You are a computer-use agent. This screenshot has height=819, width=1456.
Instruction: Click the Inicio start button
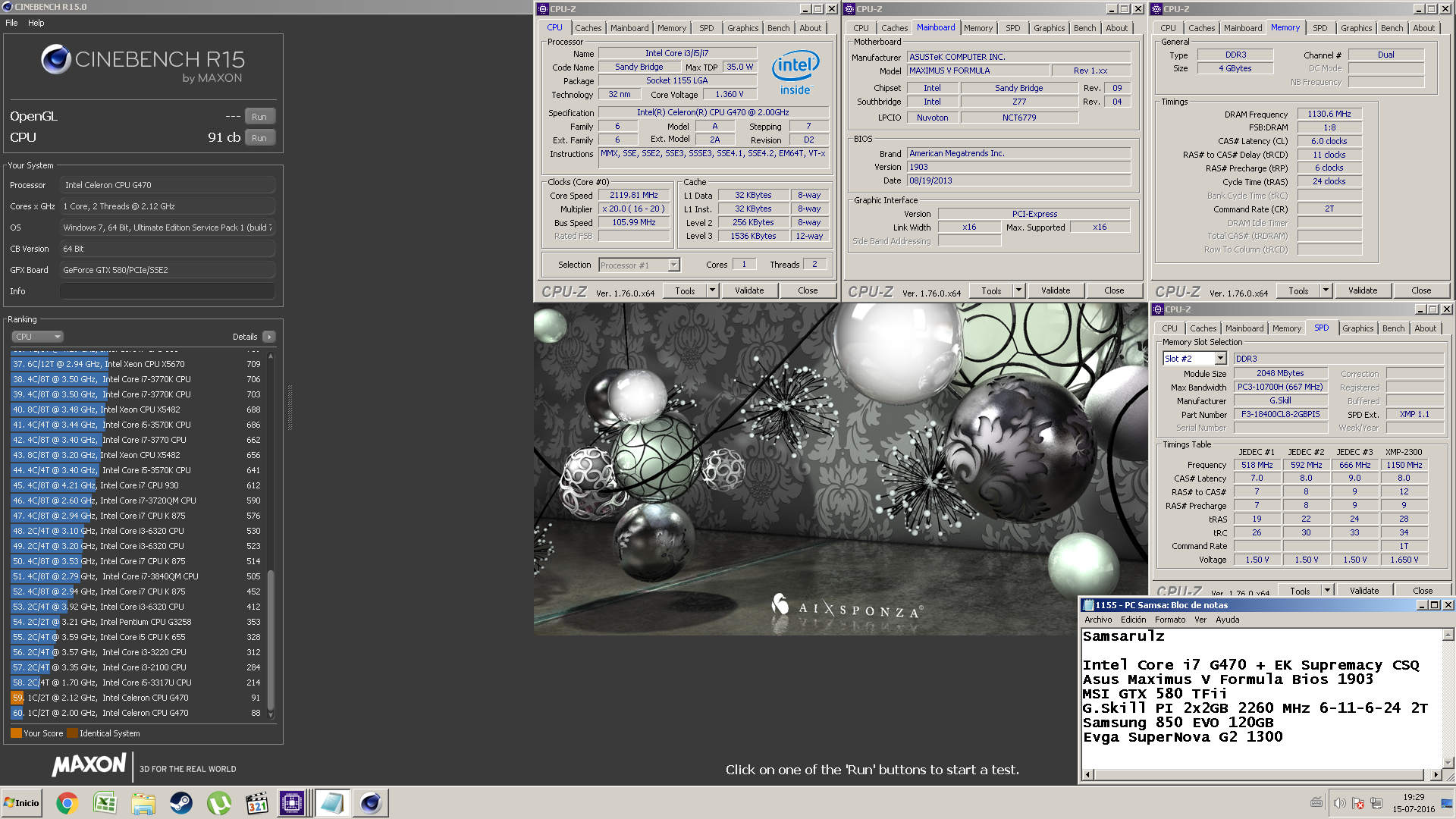[x=21, y=803]
